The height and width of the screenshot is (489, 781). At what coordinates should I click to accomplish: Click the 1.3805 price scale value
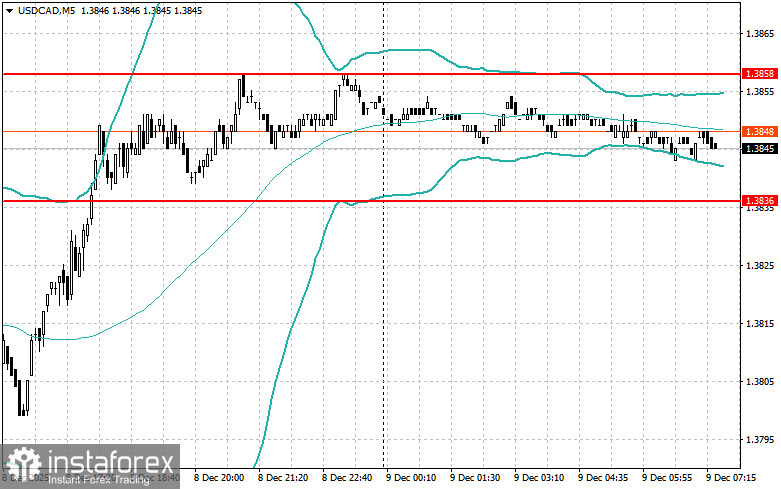760,382
